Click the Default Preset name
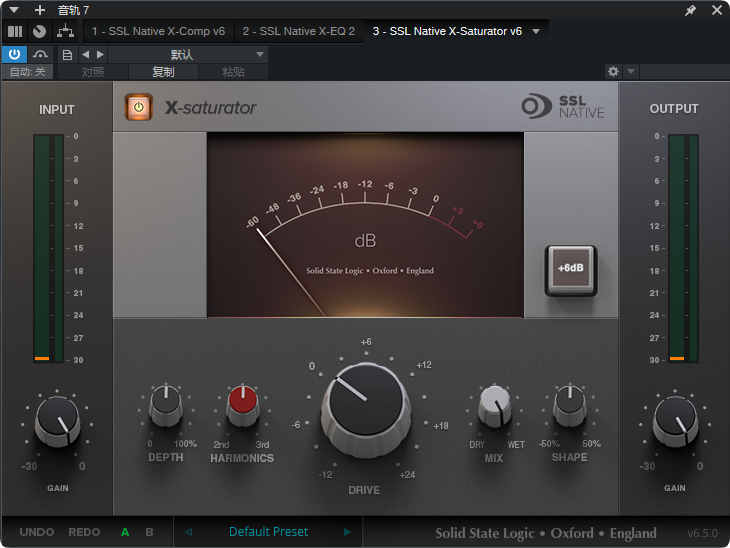Image resolution: width=730 pixels, height=548 pixels. [268, 532]
